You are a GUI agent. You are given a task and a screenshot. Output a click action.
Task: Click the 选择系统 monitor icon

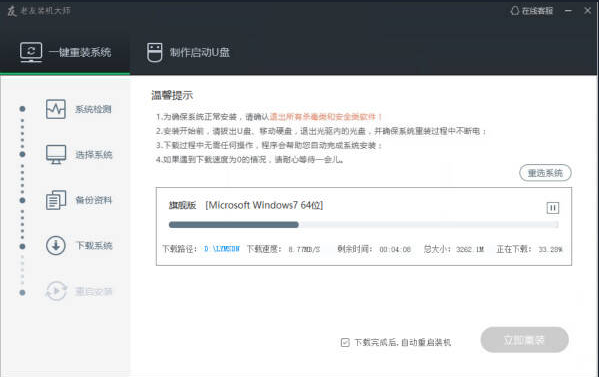(56, 154)
